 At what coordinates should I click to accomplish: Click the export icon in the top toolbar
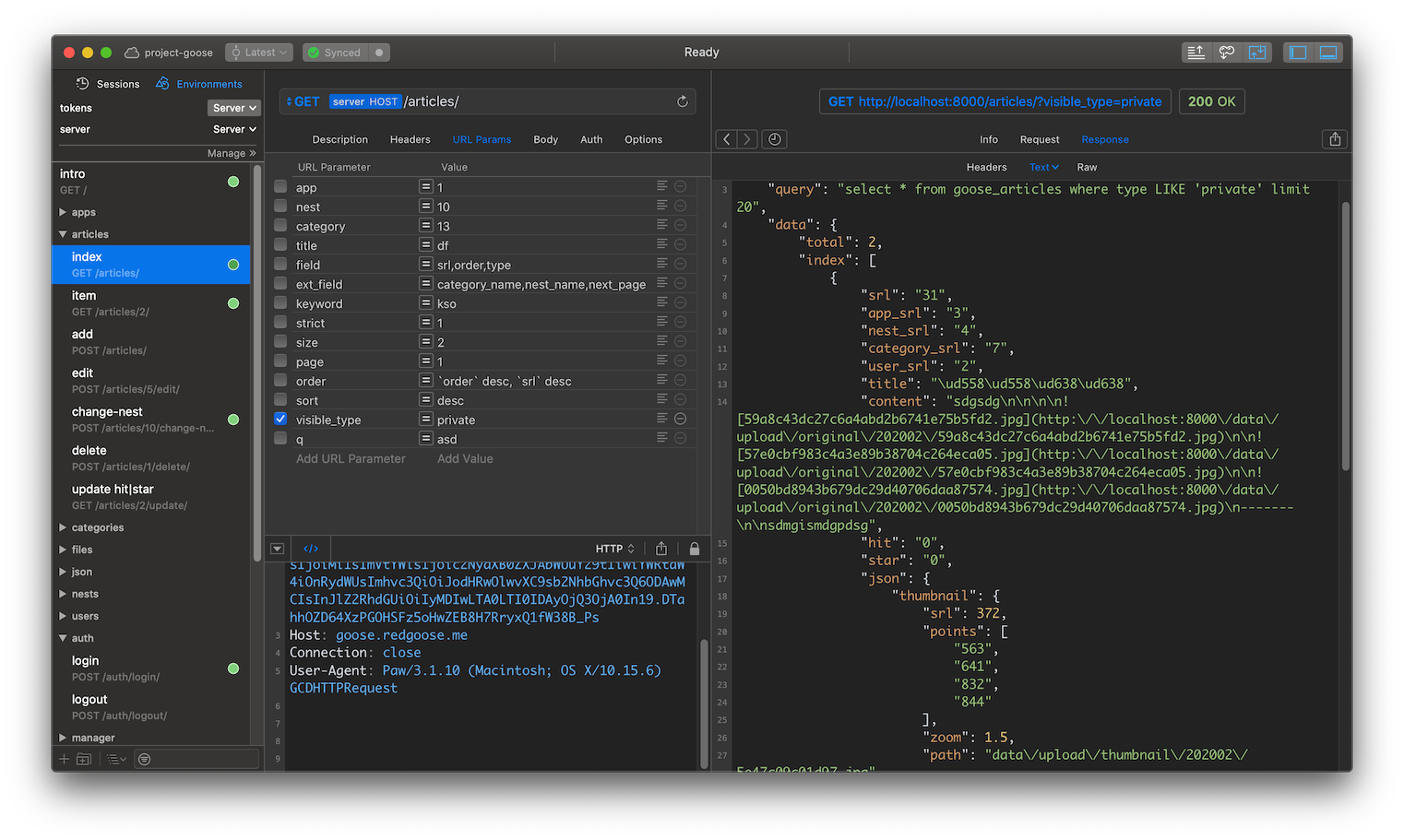coord(1196,53)
